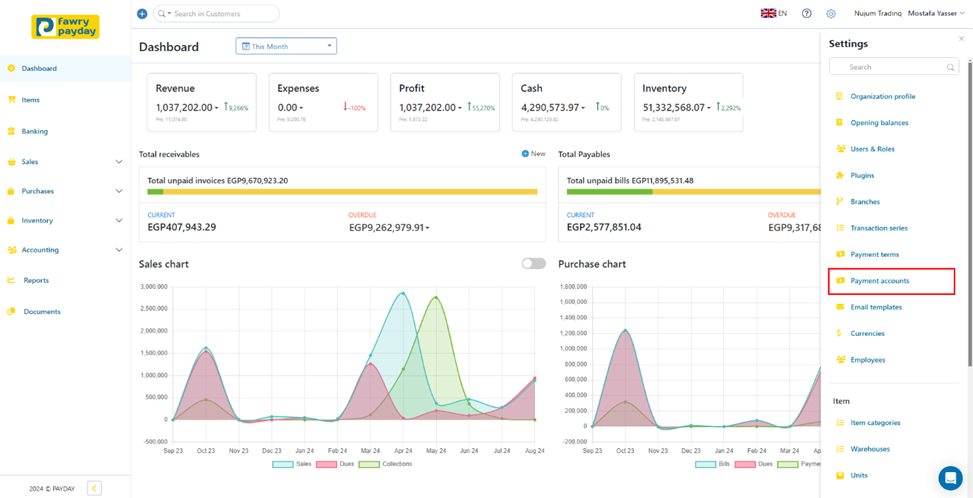The width and height of the screenshot is (973, 498).
Task: Click the Plugins puzzle icon in Settings
Action: [840, 176]
